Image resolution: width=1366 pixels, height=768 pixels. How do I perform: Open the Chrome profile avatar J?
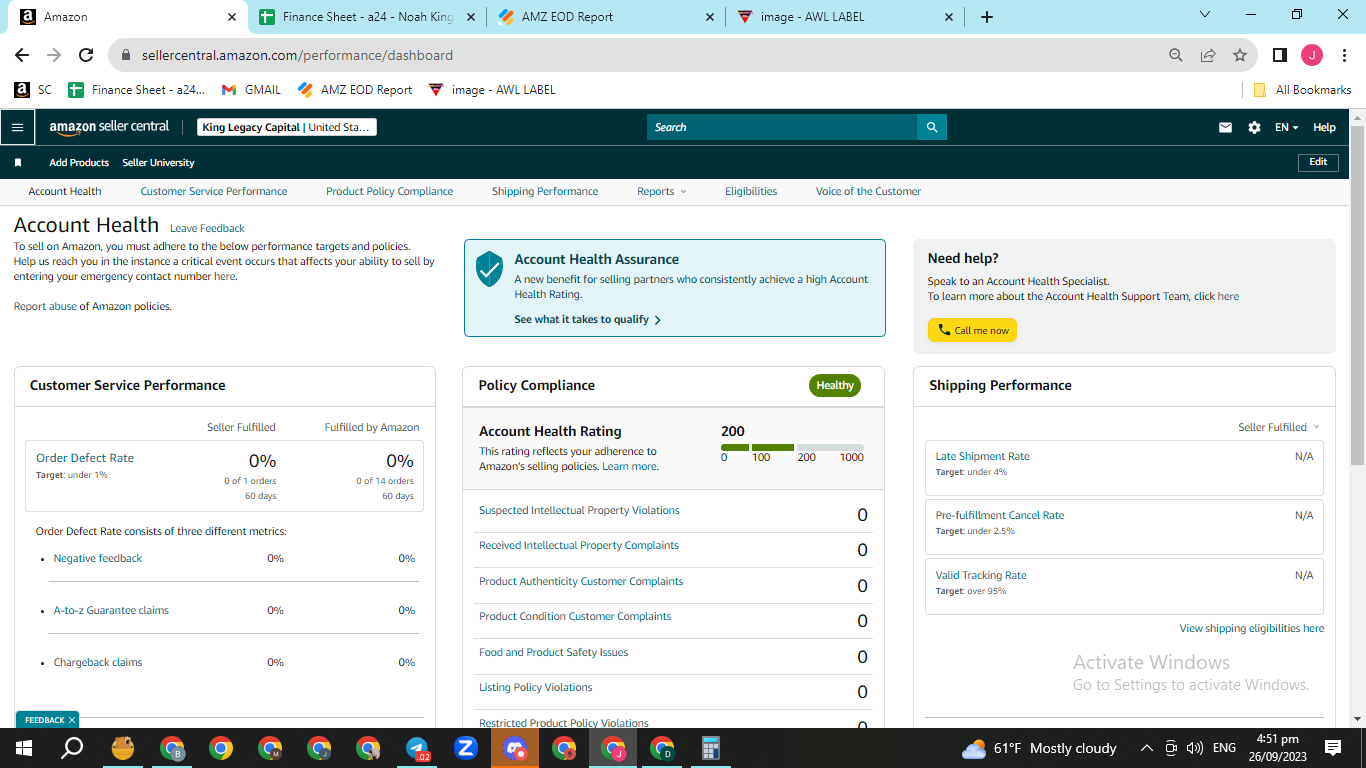pos(1312,55)
